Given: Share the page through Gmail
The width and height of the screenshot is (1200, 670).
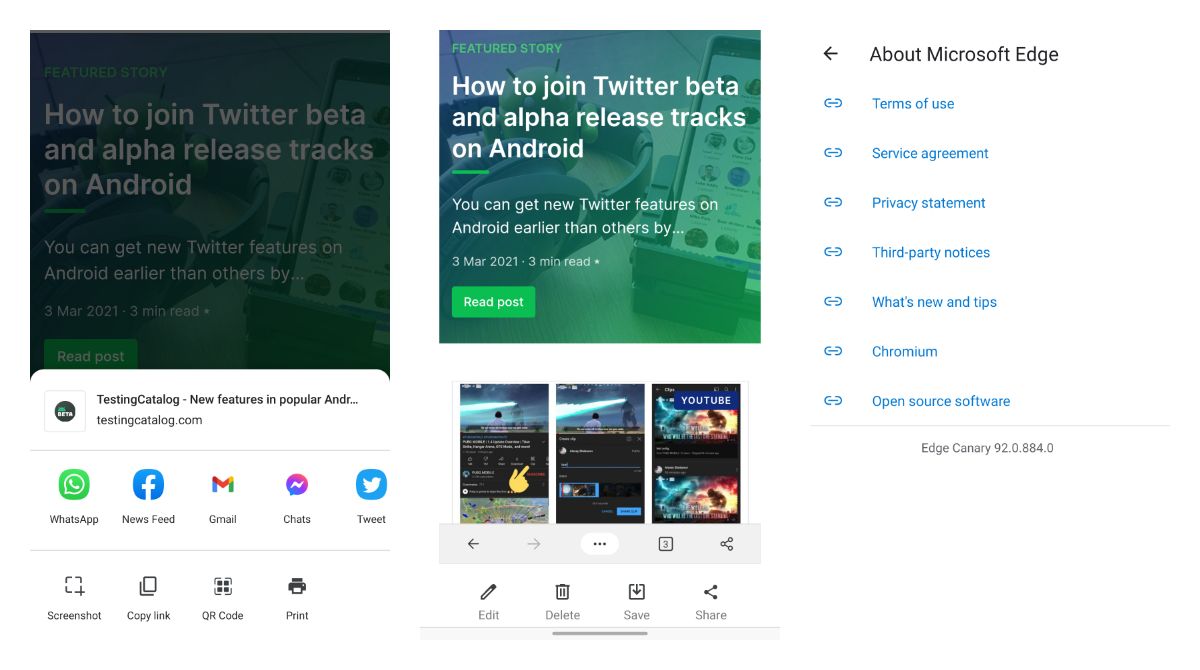Looking at the screenshot, I should click(223, 485).
